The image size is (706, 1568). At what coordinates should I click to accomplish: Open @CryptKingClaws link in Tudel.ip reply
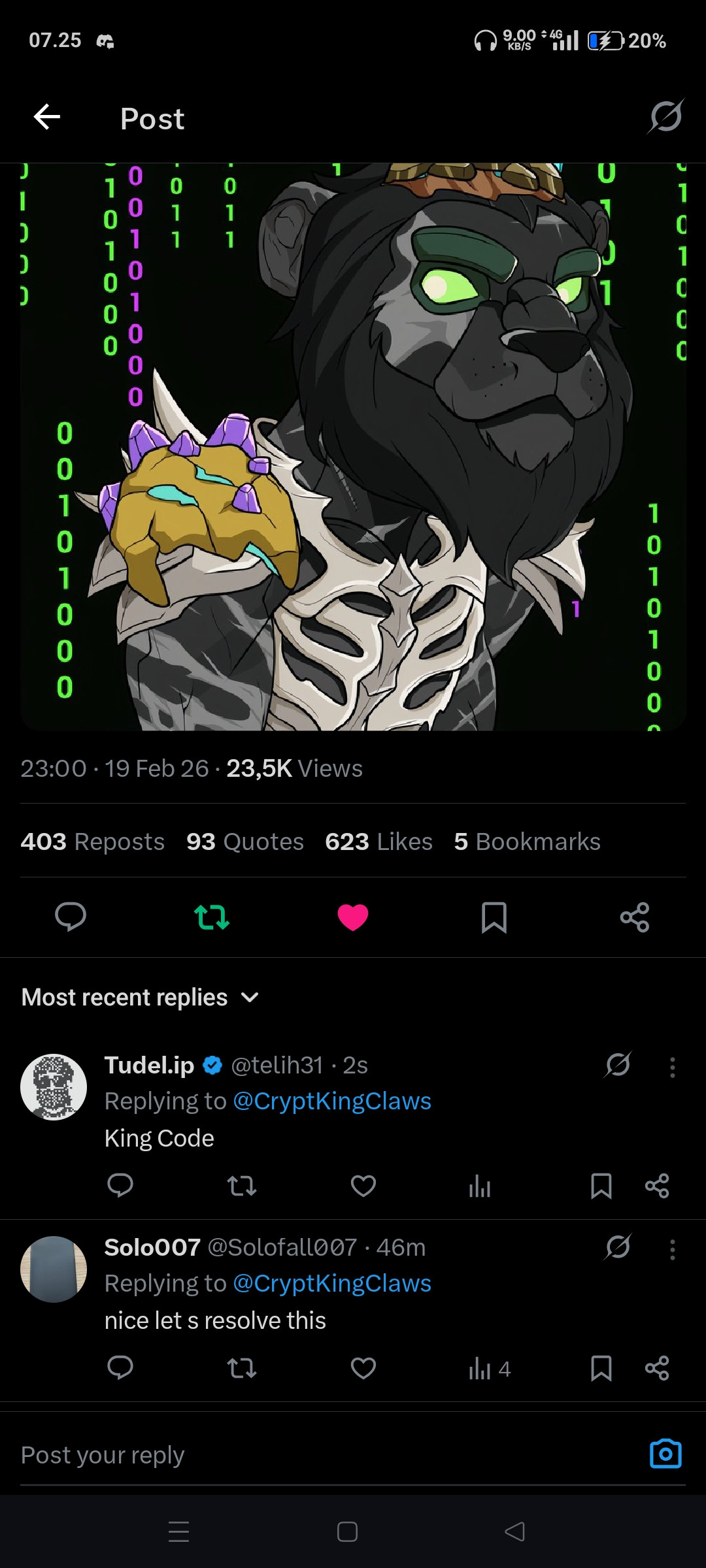point(332,1101)
